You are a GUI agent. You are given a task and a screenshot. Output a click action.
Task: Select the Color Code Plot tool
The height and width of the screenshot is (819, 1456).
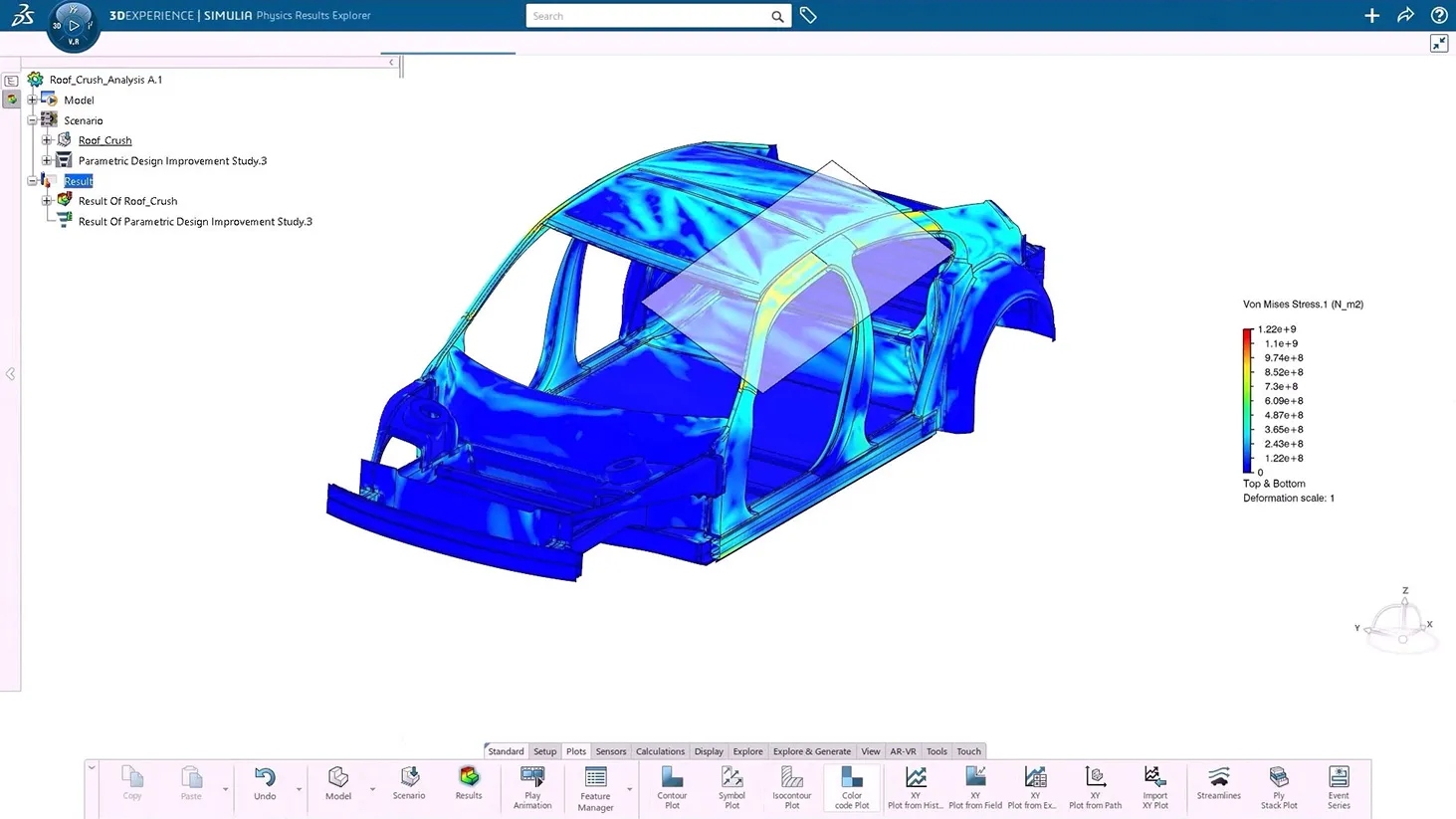click(852, 786)
